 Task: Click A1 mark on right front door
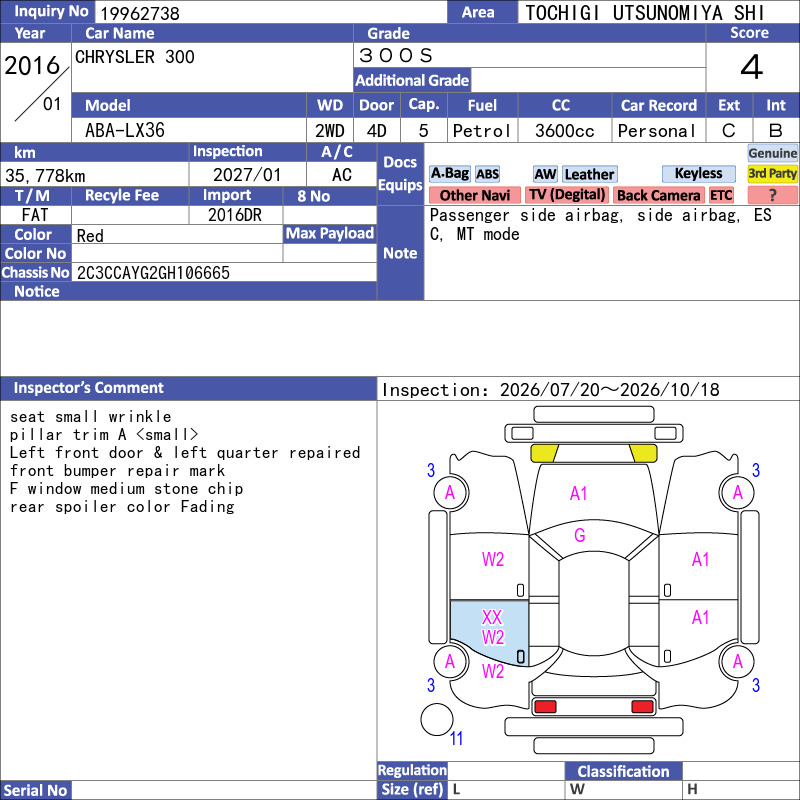pos(701,559)
